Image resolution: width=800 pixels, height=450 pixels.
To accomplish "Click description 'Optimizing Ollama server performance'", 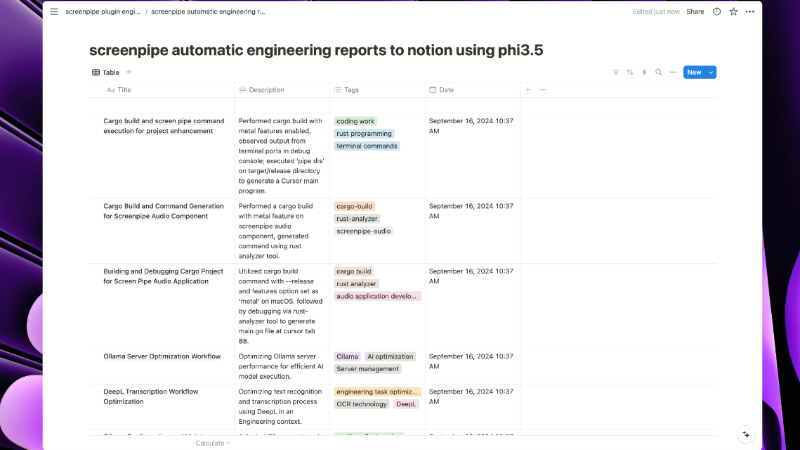I will [281, 366].
